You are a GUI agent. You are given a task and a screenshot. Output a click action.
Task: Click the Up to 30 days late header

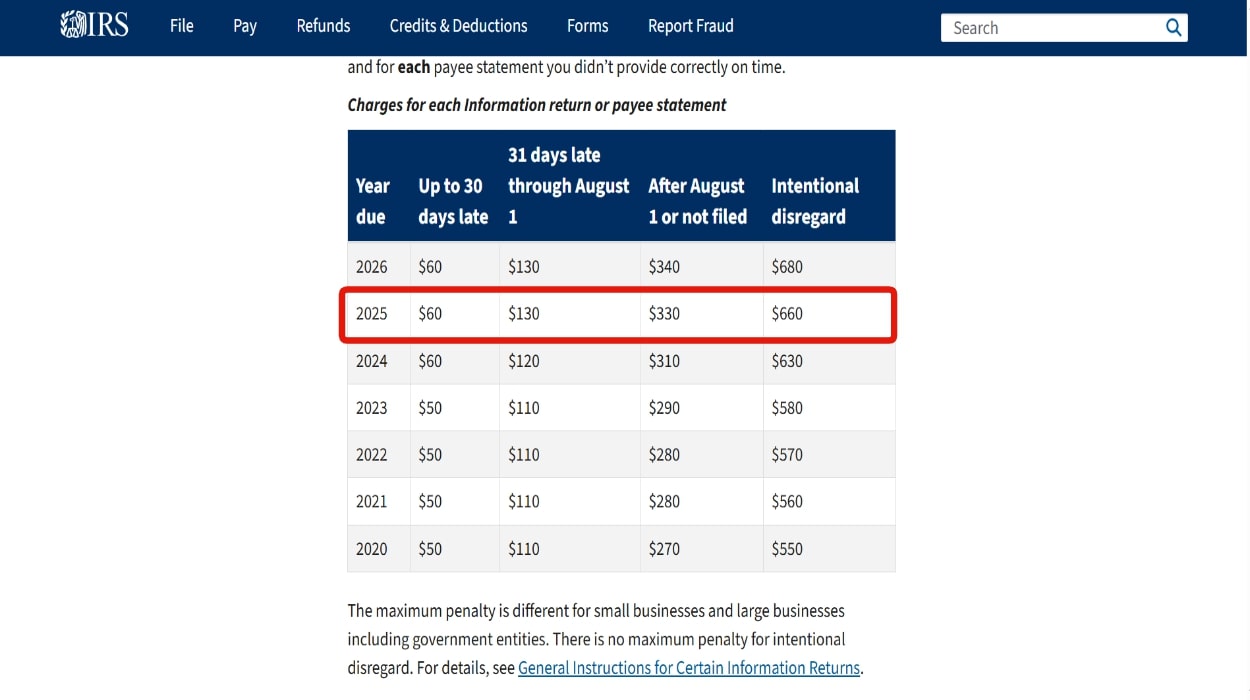[453, 201]
